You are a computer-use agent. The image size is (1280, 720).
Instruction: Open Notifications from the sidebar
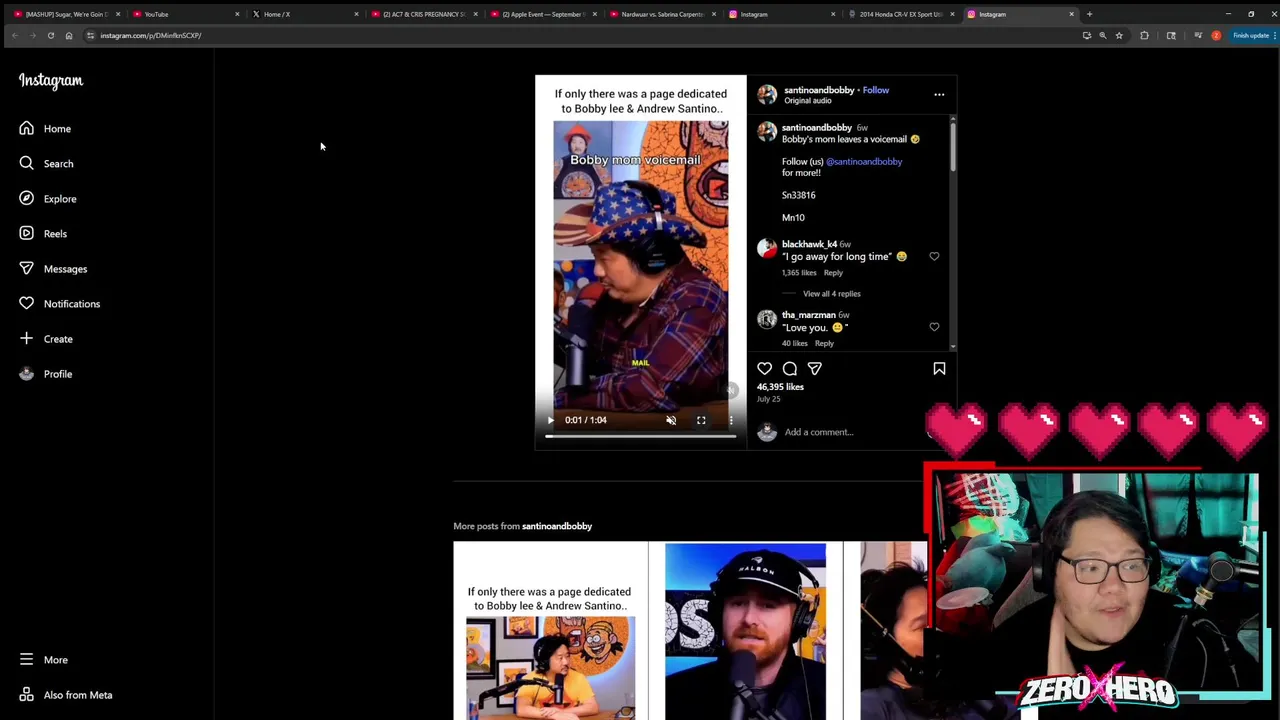(59, 304)
